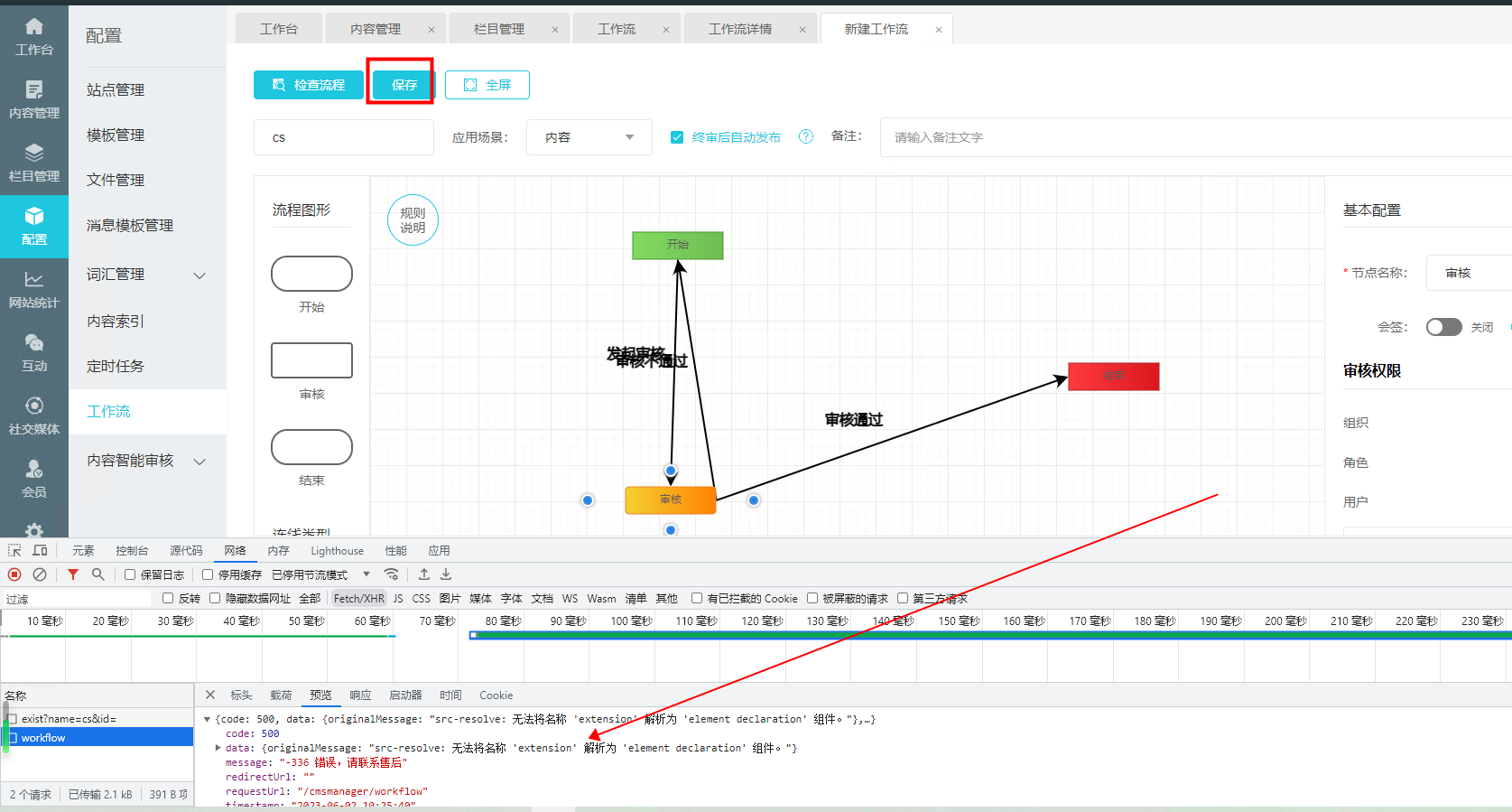Collapse the root JSON response object
The image size is (1512, 812).
[x=207, y=720]
